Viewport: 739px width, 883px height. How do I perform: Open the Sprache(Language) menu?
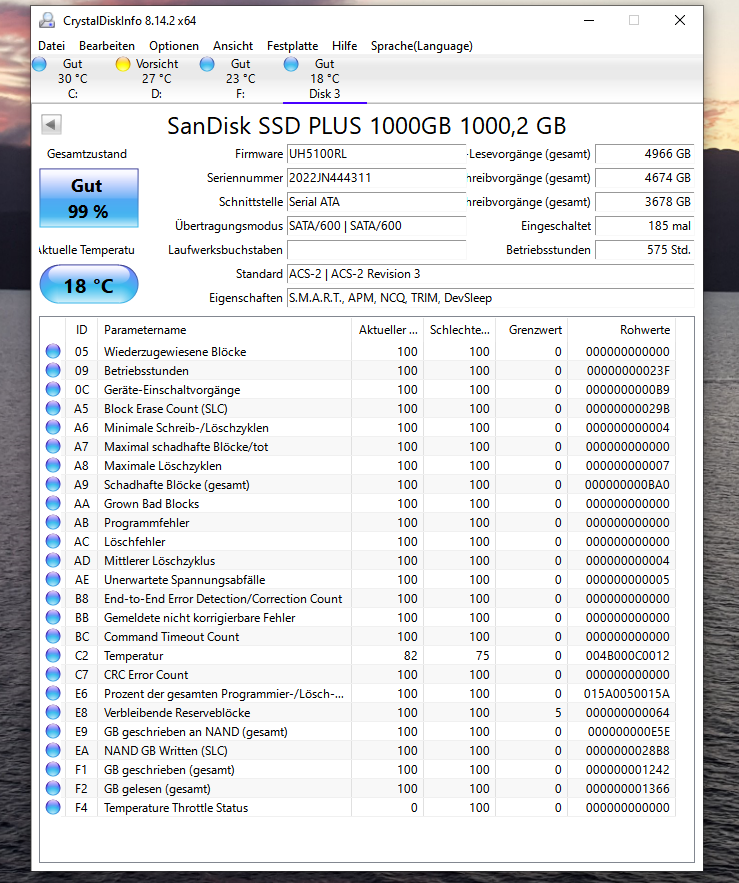pos(422,46)
